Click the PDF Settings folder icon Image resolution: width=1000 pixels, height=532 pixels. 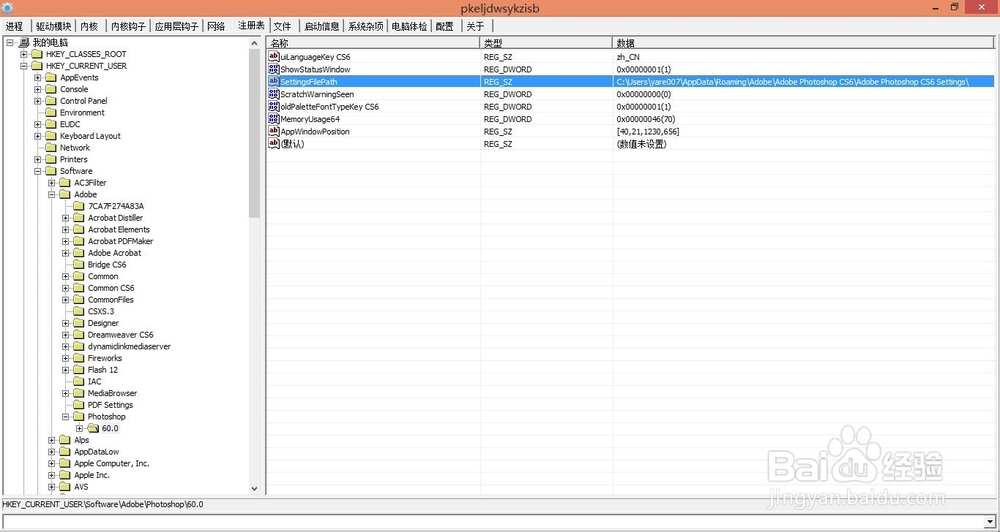78,405
